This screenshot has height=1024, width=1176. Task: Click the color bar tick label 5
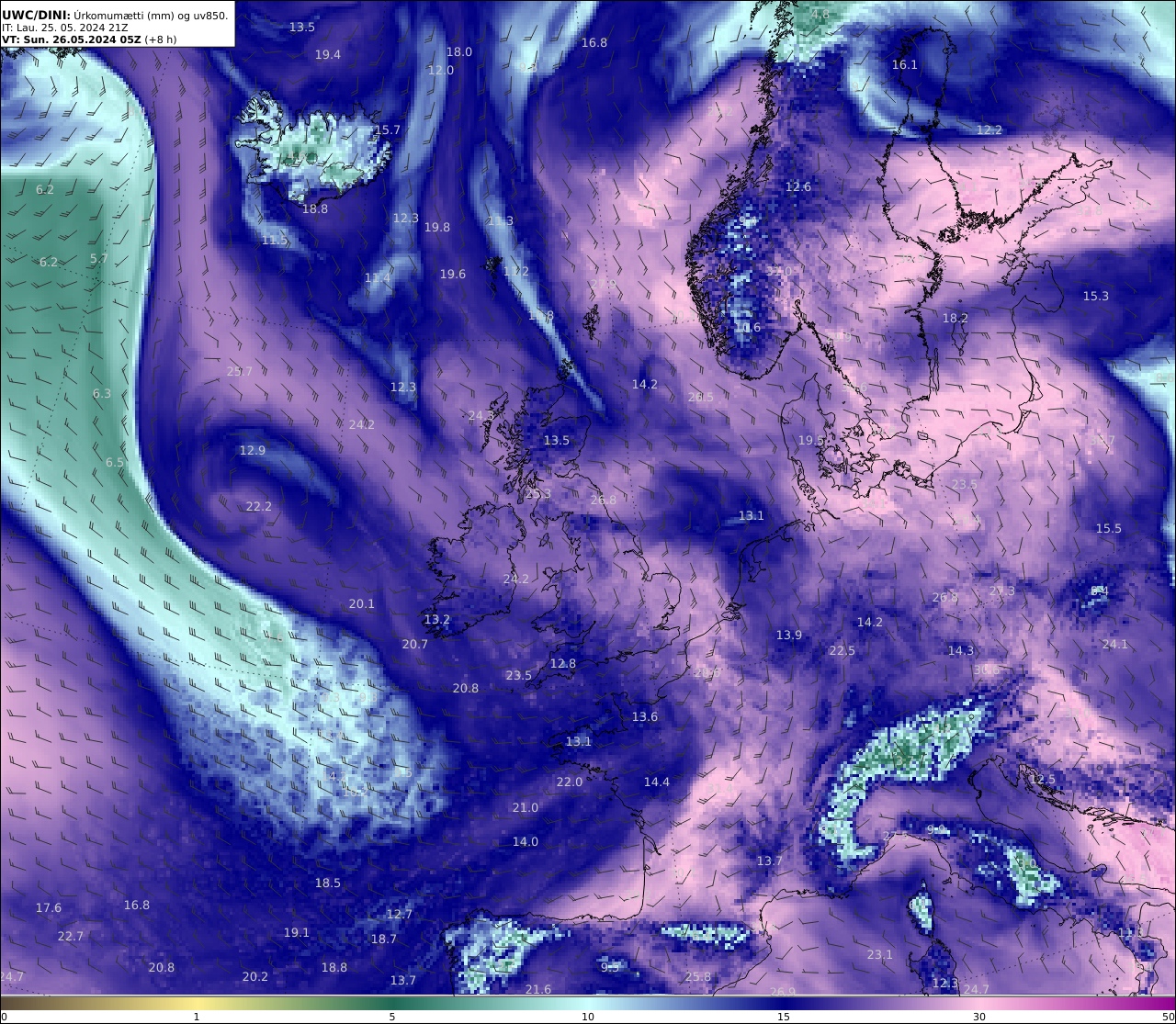(x=392, y=1017)
